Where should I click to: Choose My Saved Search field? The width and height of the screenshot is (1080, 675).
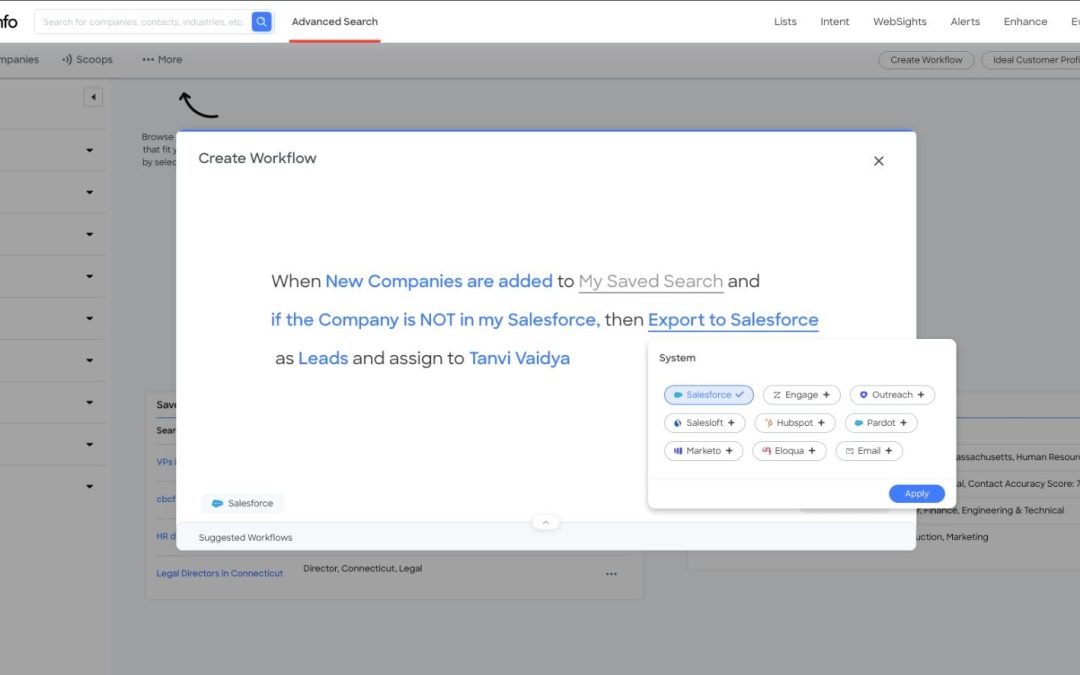(x=651, y=281)
